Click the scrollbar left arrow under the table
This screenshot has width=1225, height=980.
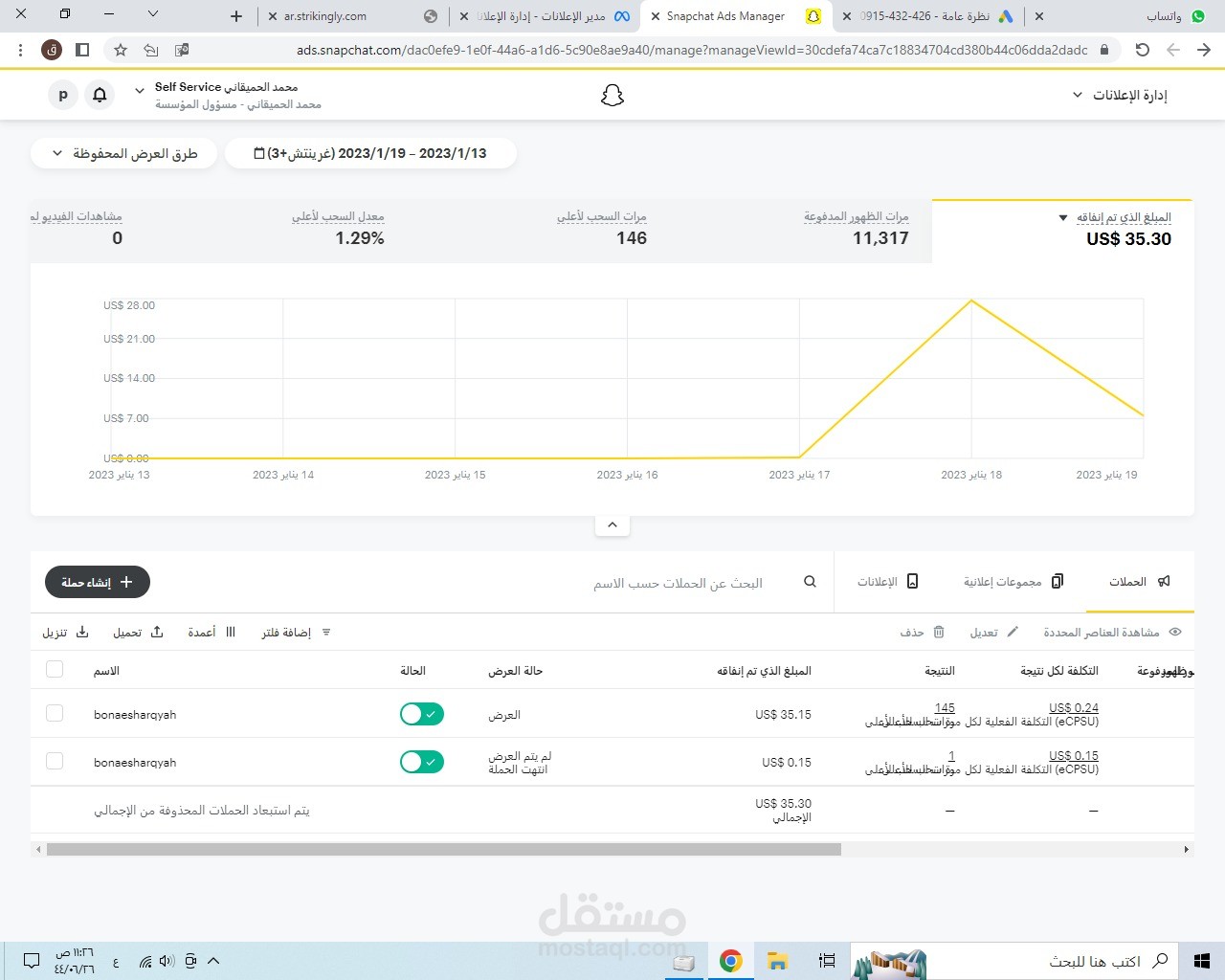pos(38,849)
